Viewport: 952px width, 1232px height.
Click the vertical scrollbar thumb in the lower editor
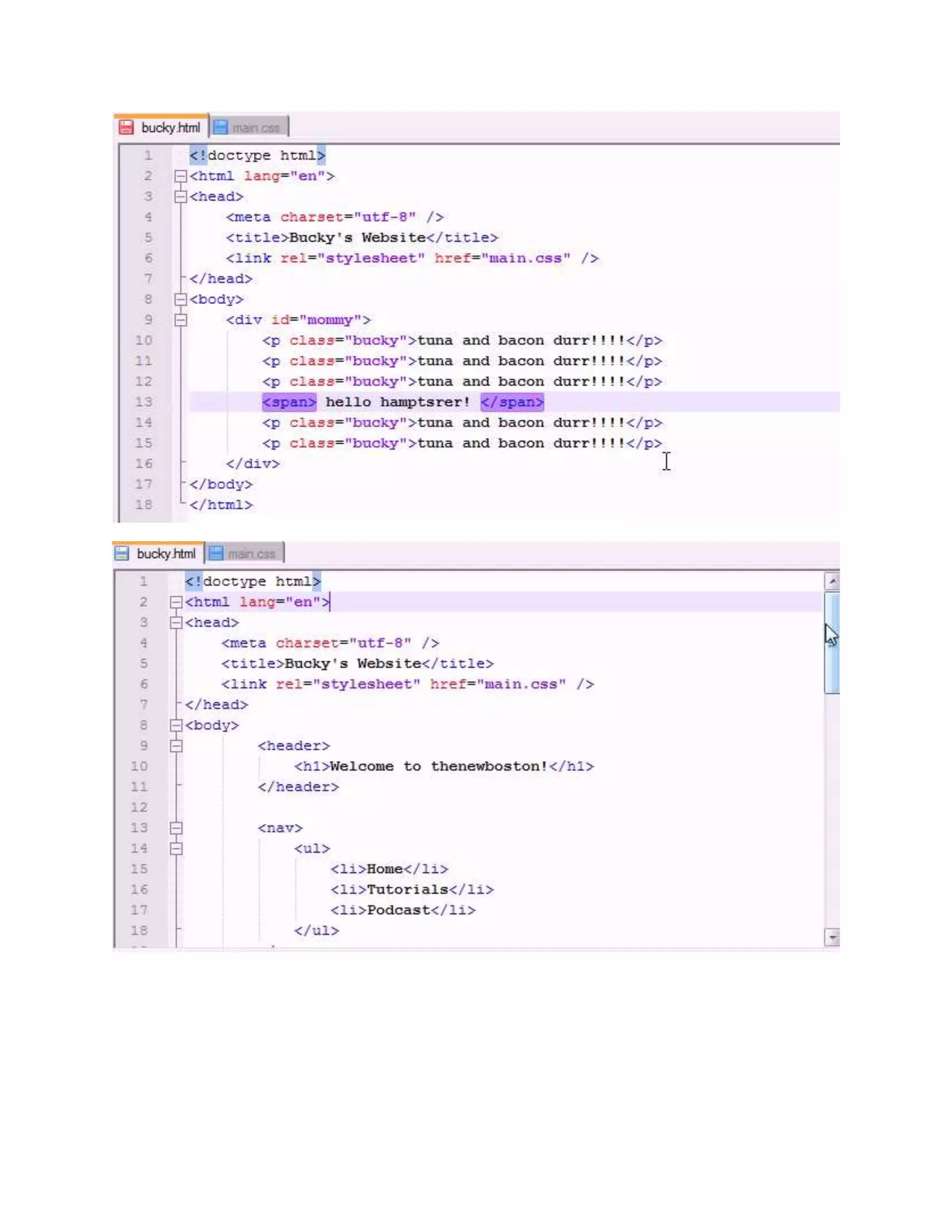click(x=832, y=642)
